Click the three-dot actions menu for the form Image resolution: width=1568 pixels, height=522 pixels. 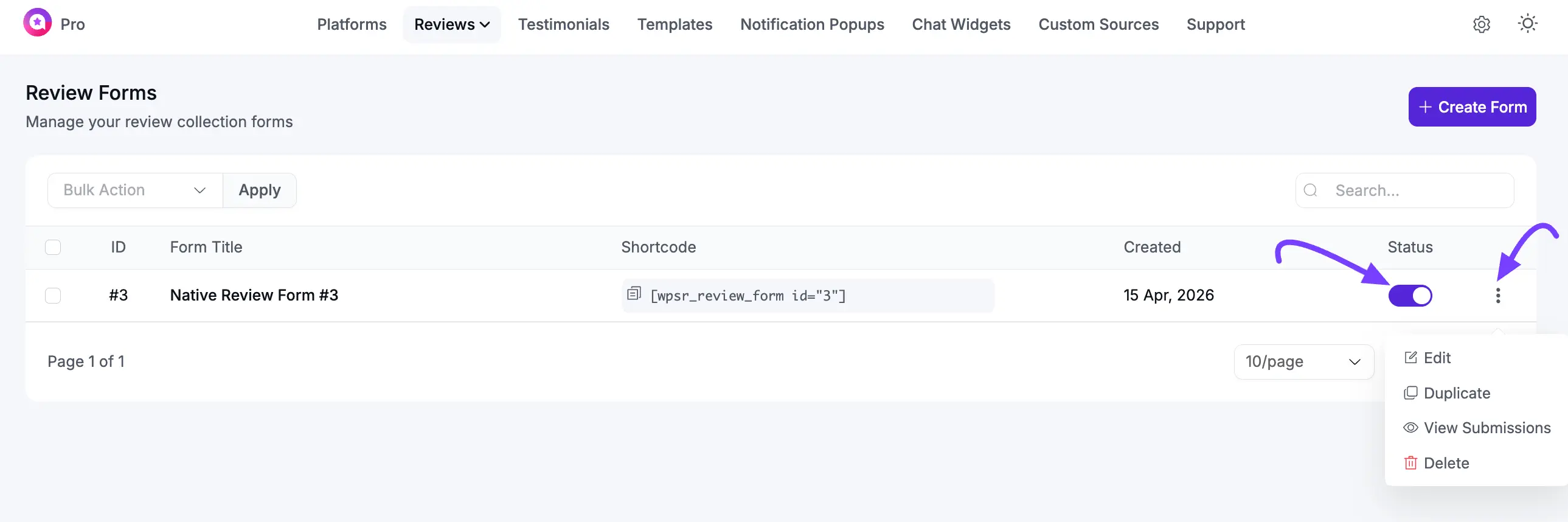[x=1499, y=296]
